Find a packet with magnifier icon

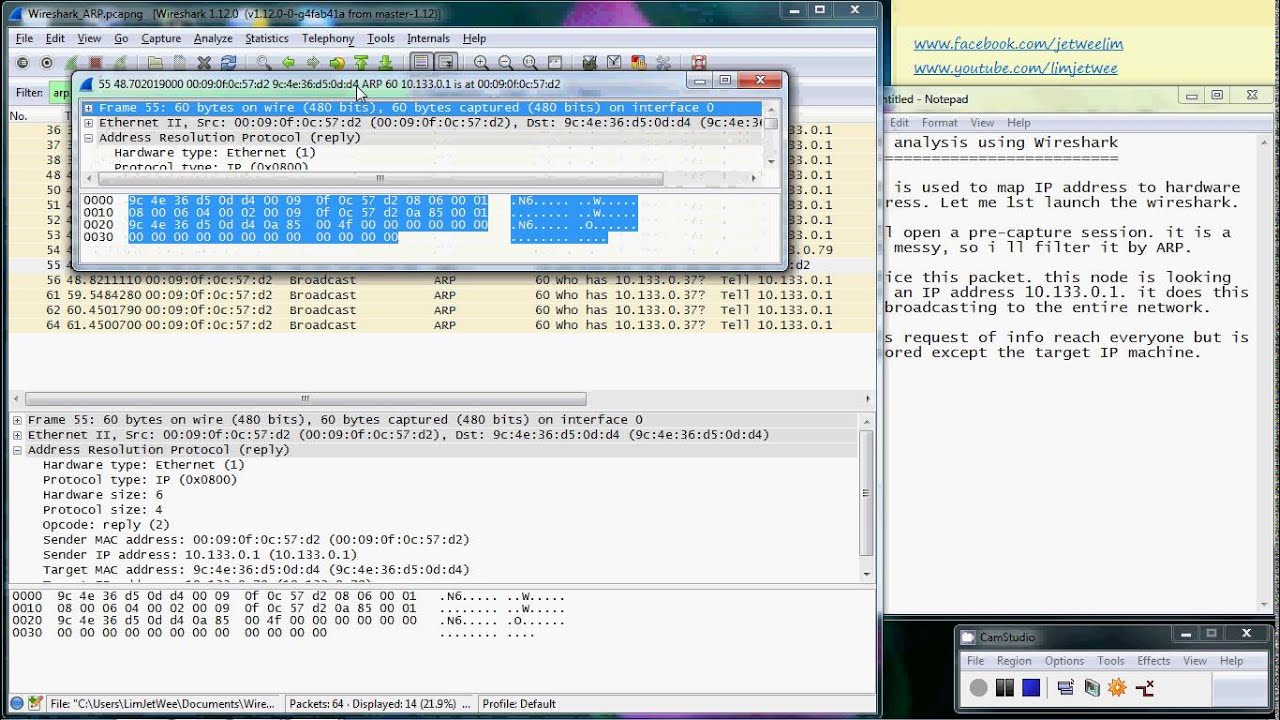(263, 62)
